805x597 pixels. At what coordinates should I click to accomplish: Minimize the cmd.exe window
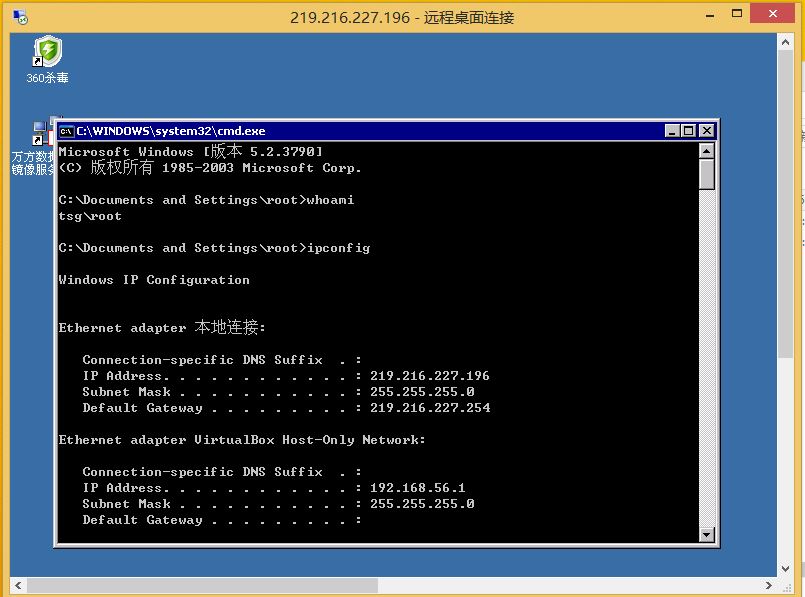coord(672,131)
